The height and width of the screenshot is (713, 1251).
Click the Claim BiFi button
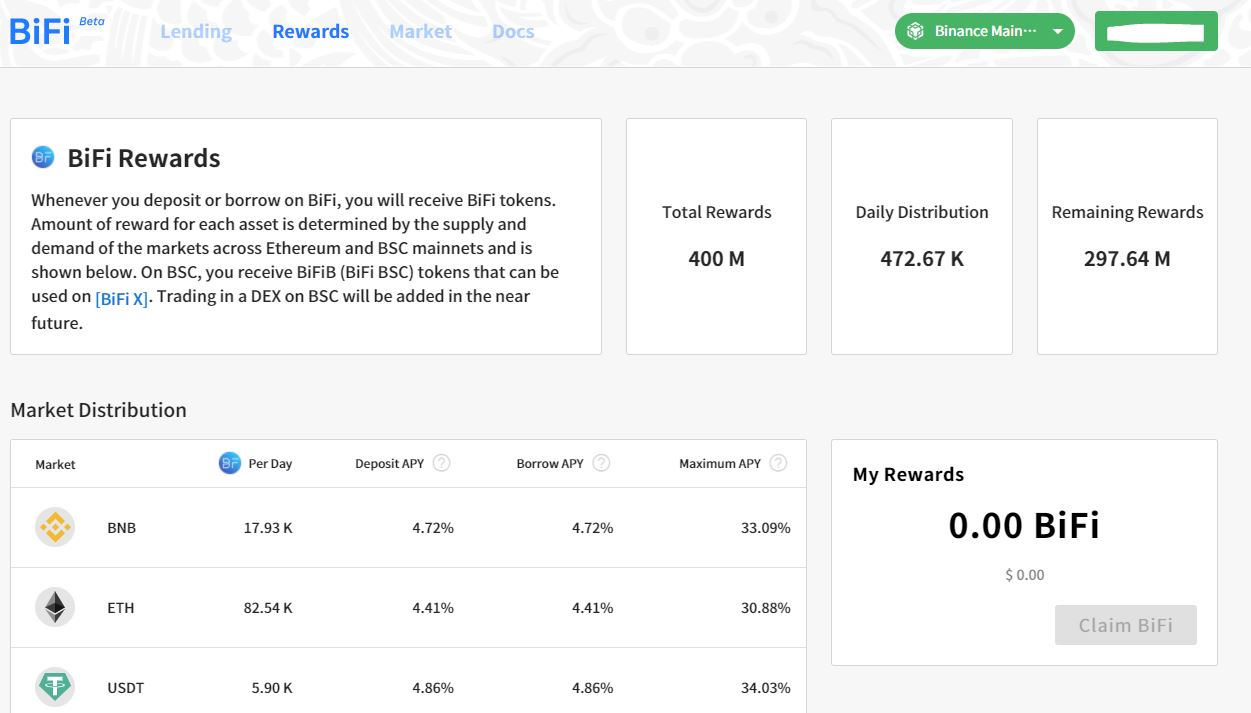1125,625
